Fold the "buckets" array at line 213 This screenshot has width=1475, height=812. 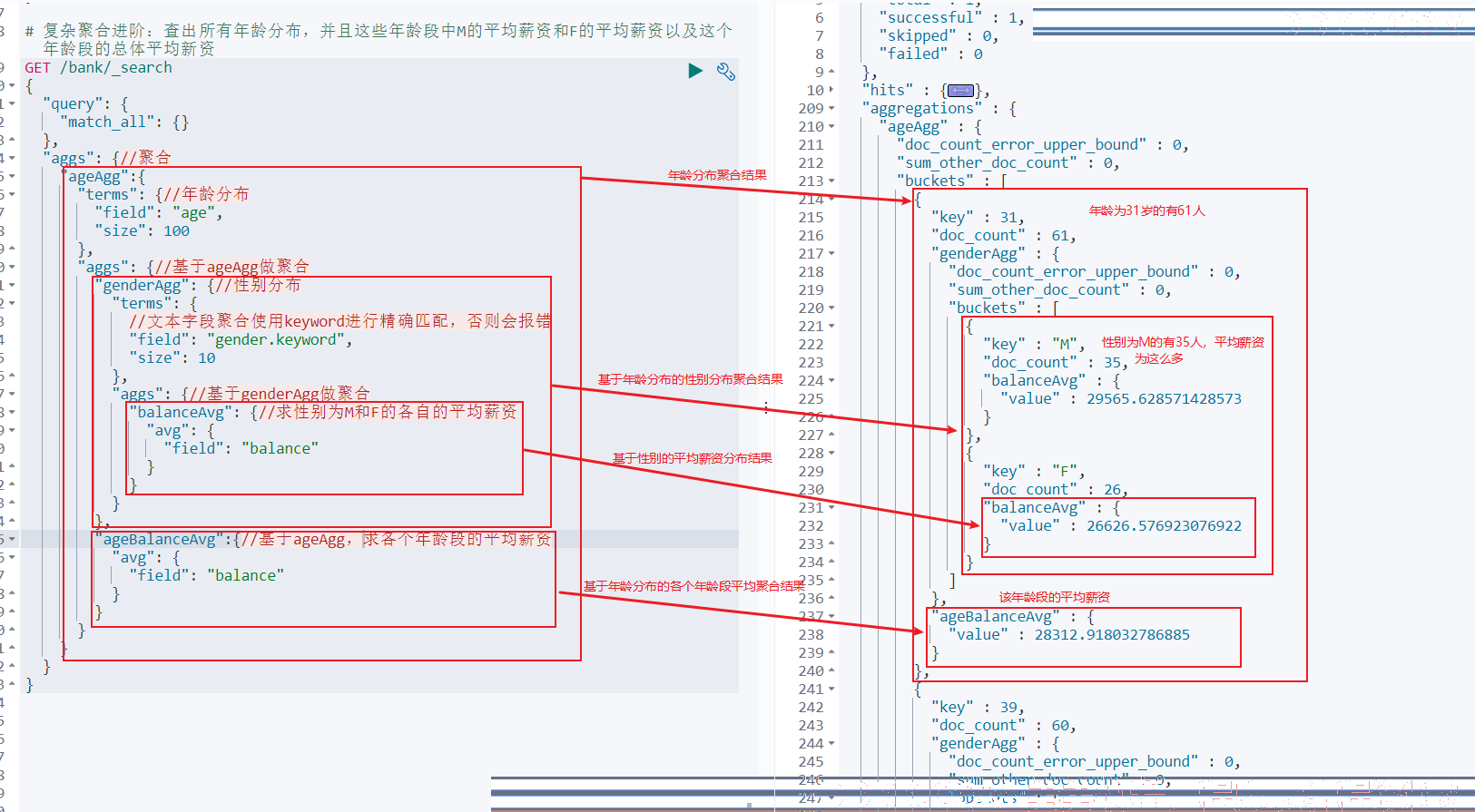tap(832, 181)
